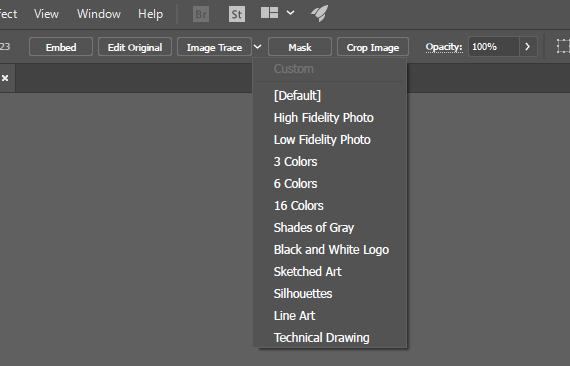Expand the Opacity slider arrow

click(528, 47)
